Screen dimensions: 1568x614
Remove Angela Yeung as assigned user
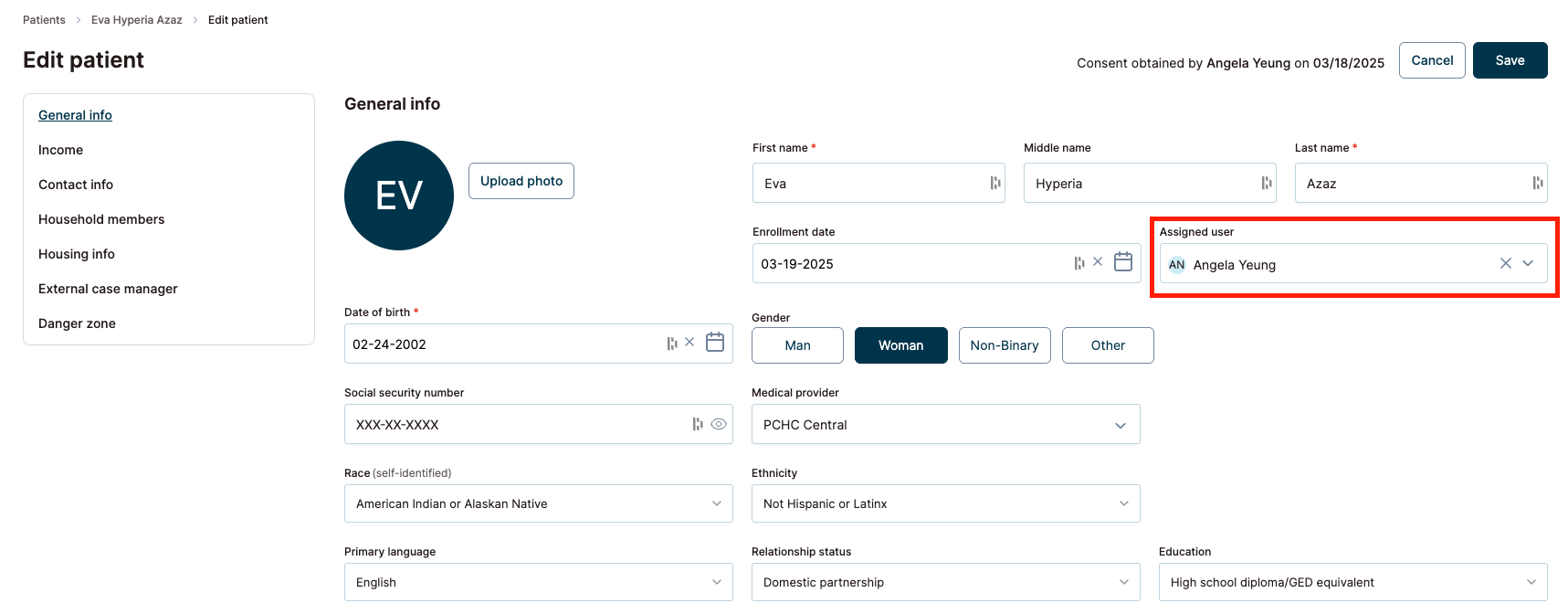point(1505,264)
